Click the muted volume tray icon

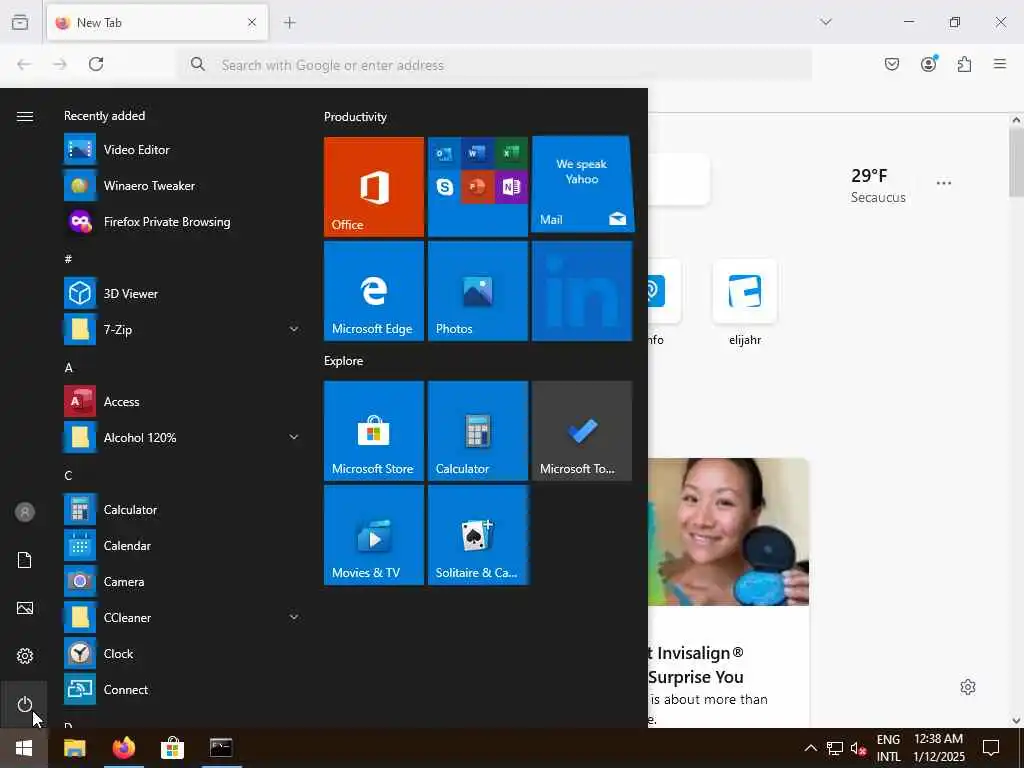click(x=858, y=748)
